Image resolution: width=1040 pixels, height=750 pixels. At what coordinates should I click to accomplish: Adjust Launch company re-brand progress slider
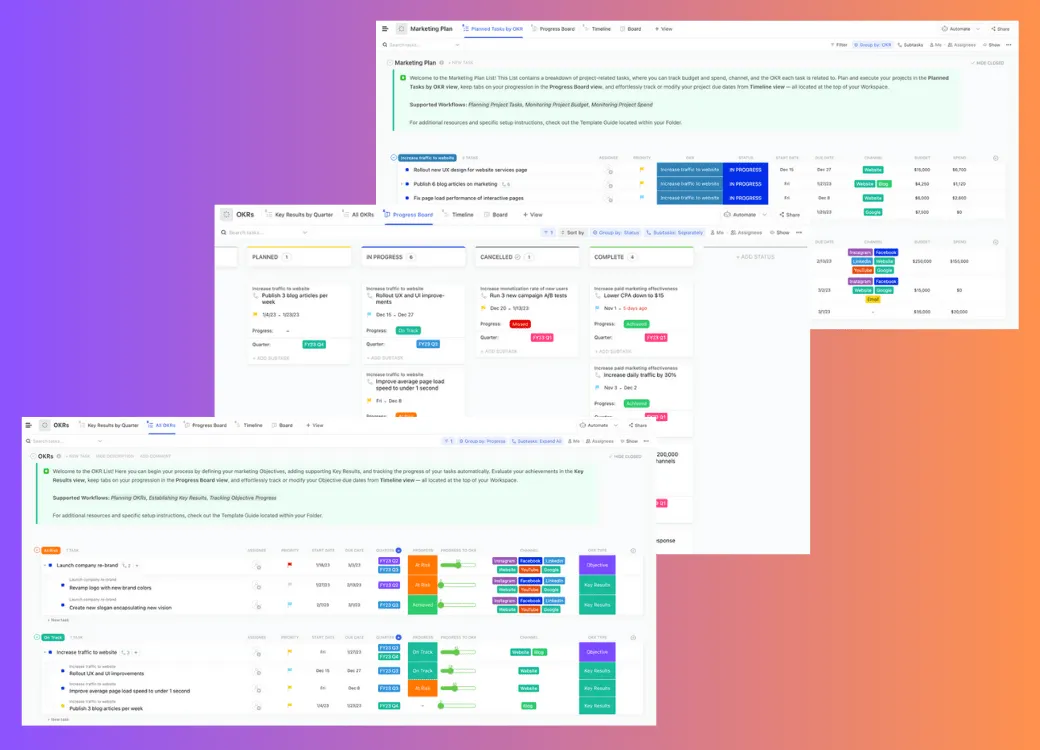click(x=458, y=565)
